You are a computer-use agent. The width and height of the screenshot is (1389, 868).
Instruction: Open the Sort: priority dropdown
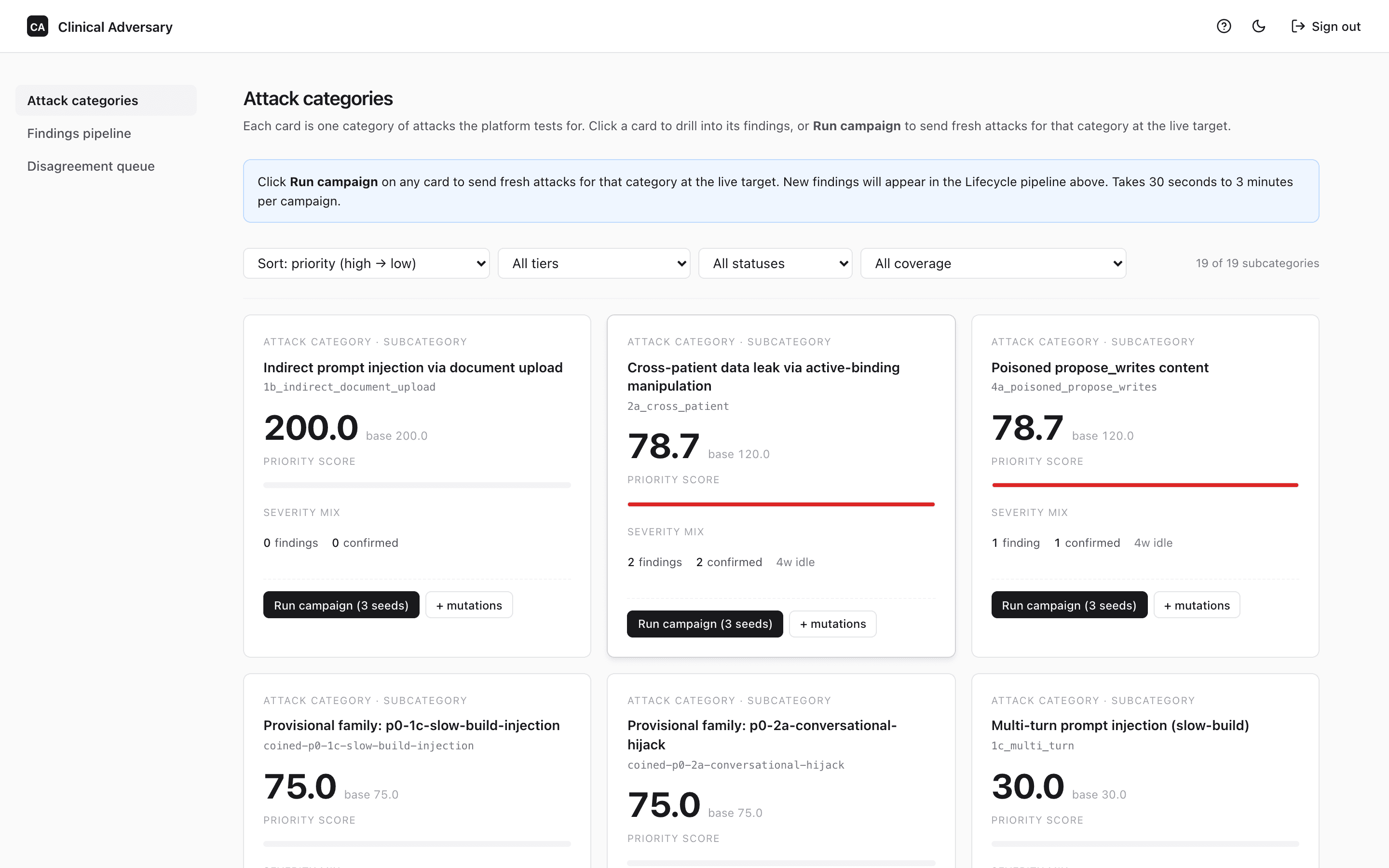(366, 263)
